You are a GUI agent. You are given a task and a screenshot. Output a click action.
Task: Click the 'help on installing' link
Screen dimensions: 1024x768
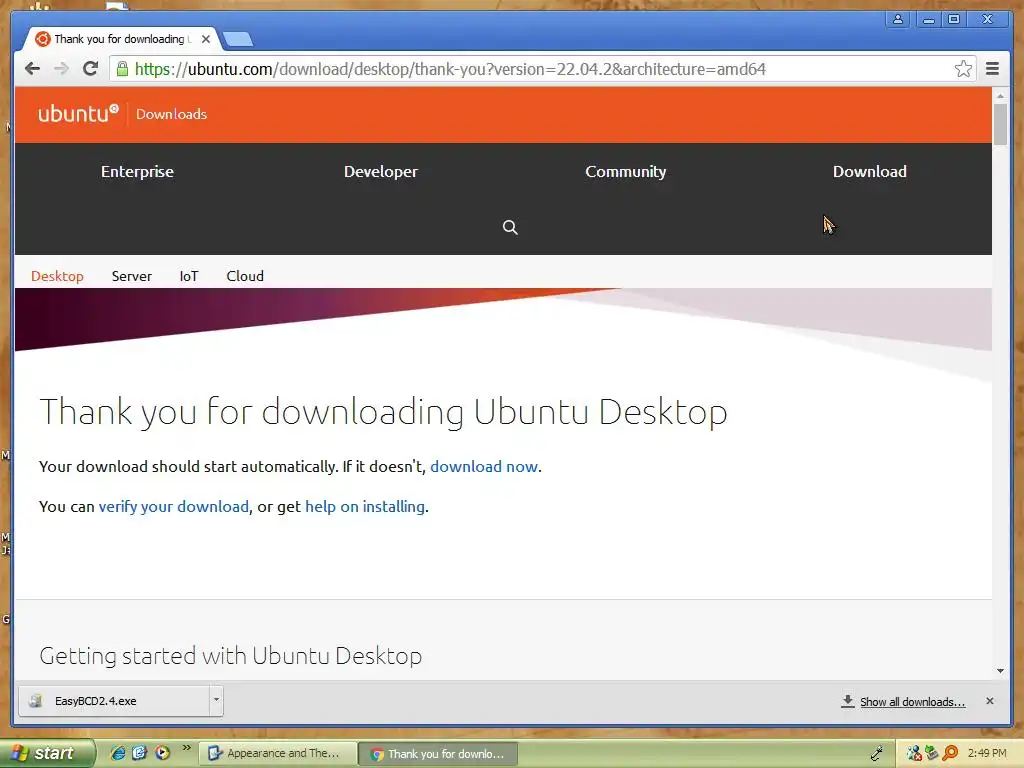(x=365, y=506)
